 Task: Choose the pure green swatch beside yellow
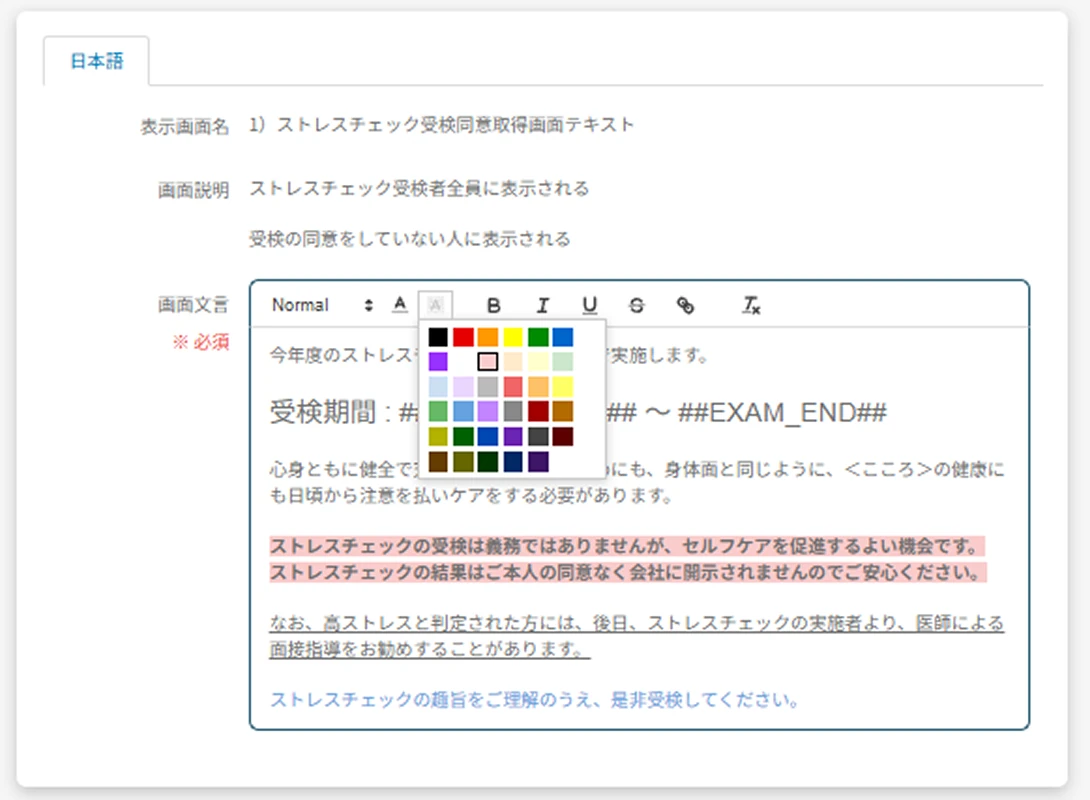pyautogui.click(x=538, y=337)
